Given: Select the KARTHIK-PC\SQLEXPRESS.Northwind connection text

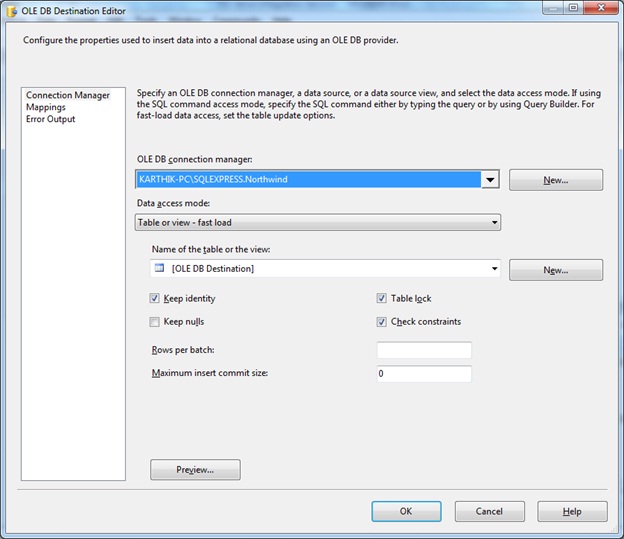Looking at the screenshot, I should (x=213, y=179).
